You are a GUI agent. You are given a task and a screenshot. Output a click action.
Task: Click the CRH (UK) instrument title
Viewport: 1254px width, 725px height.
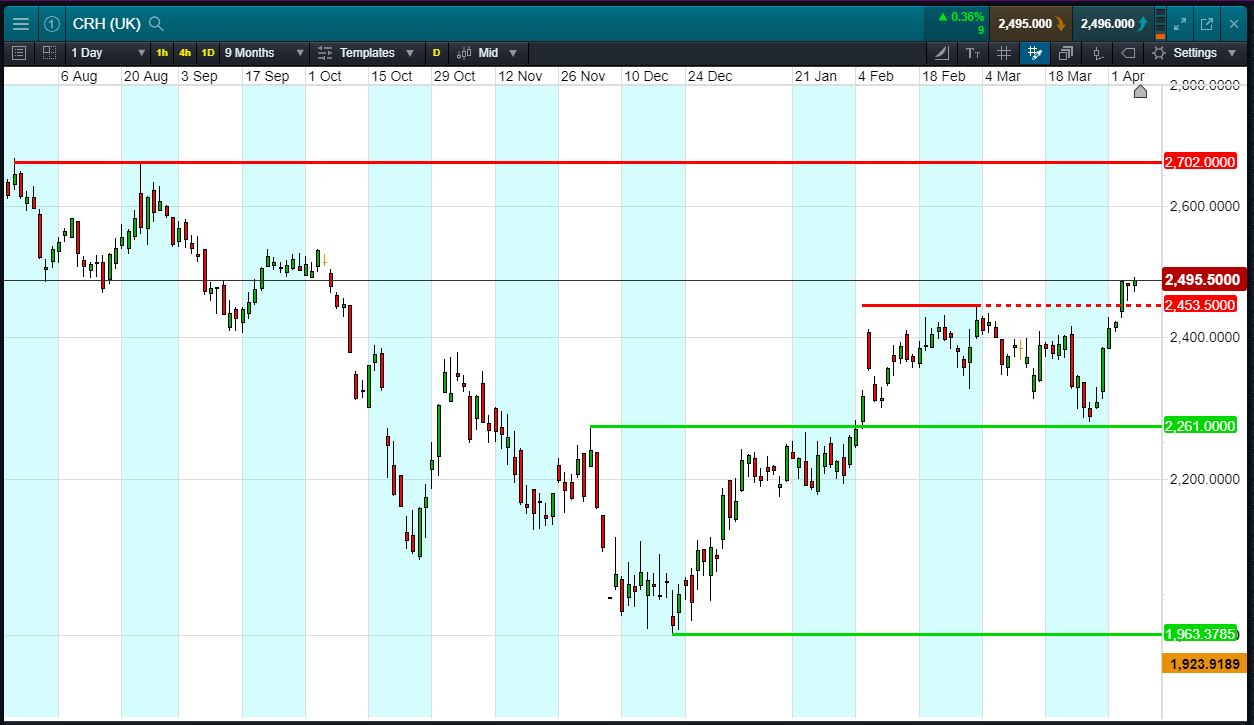point(106,24)
